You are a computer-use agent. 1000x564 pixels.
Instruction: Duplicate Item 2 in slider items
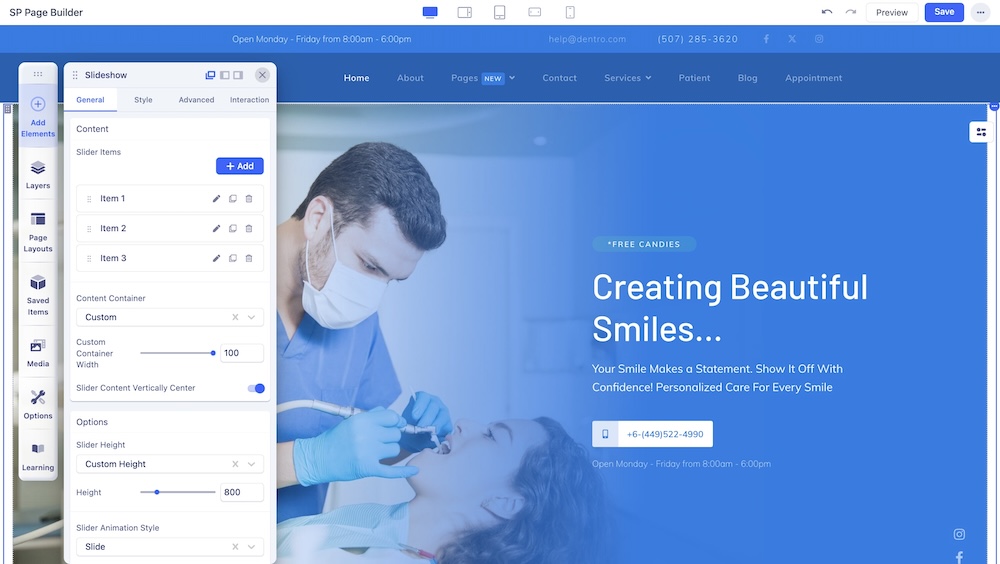coord(233,229)
